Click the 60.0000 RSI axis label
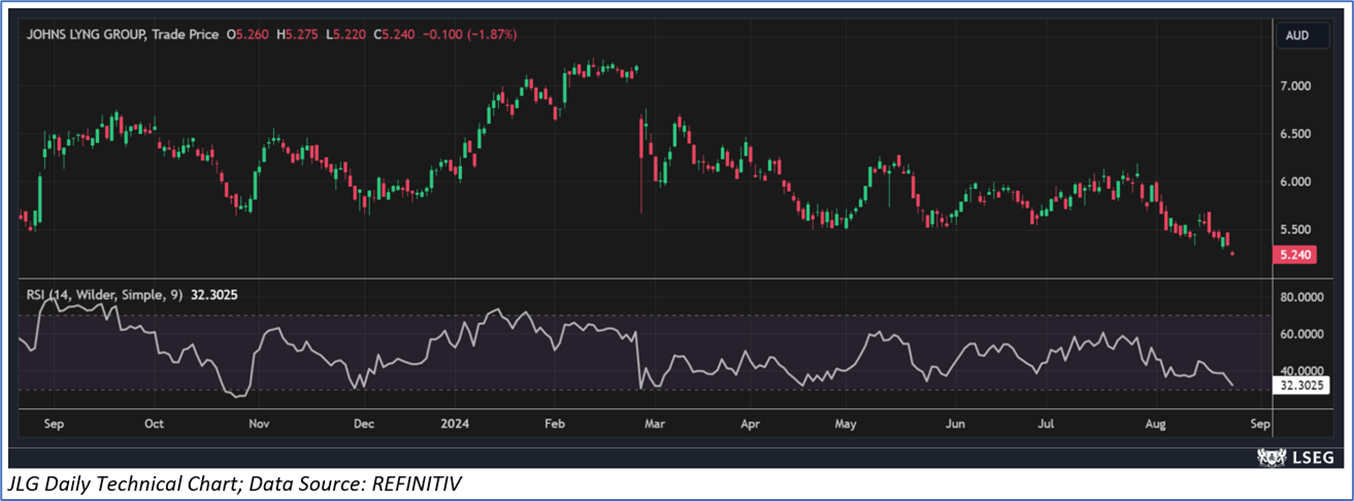 (1300, 334)
